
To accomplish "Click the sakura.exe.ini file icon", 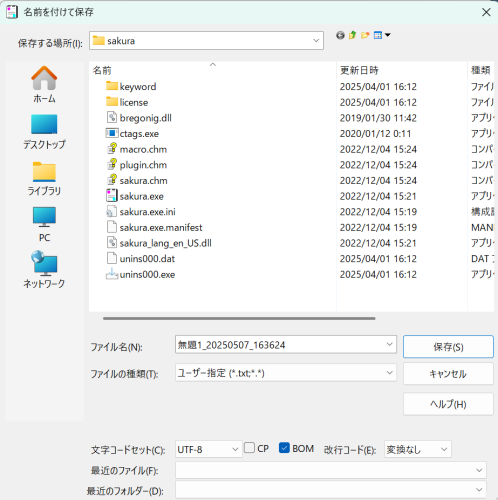I will click(x=112, y=212).
